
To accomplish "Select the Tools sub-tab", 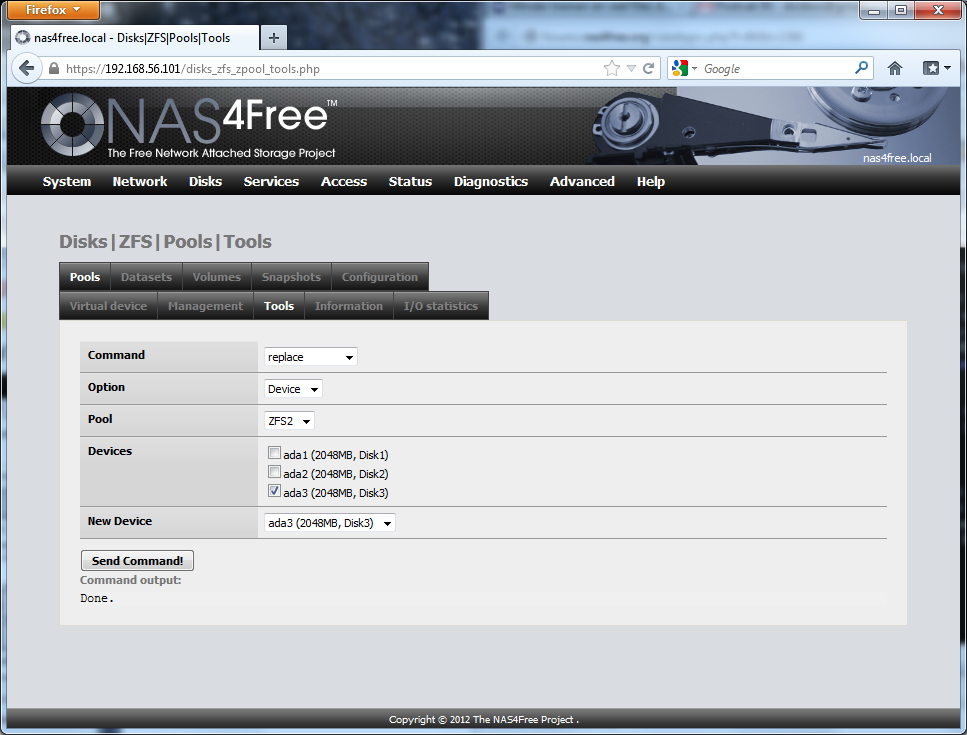I will click(x=279, y=306).
